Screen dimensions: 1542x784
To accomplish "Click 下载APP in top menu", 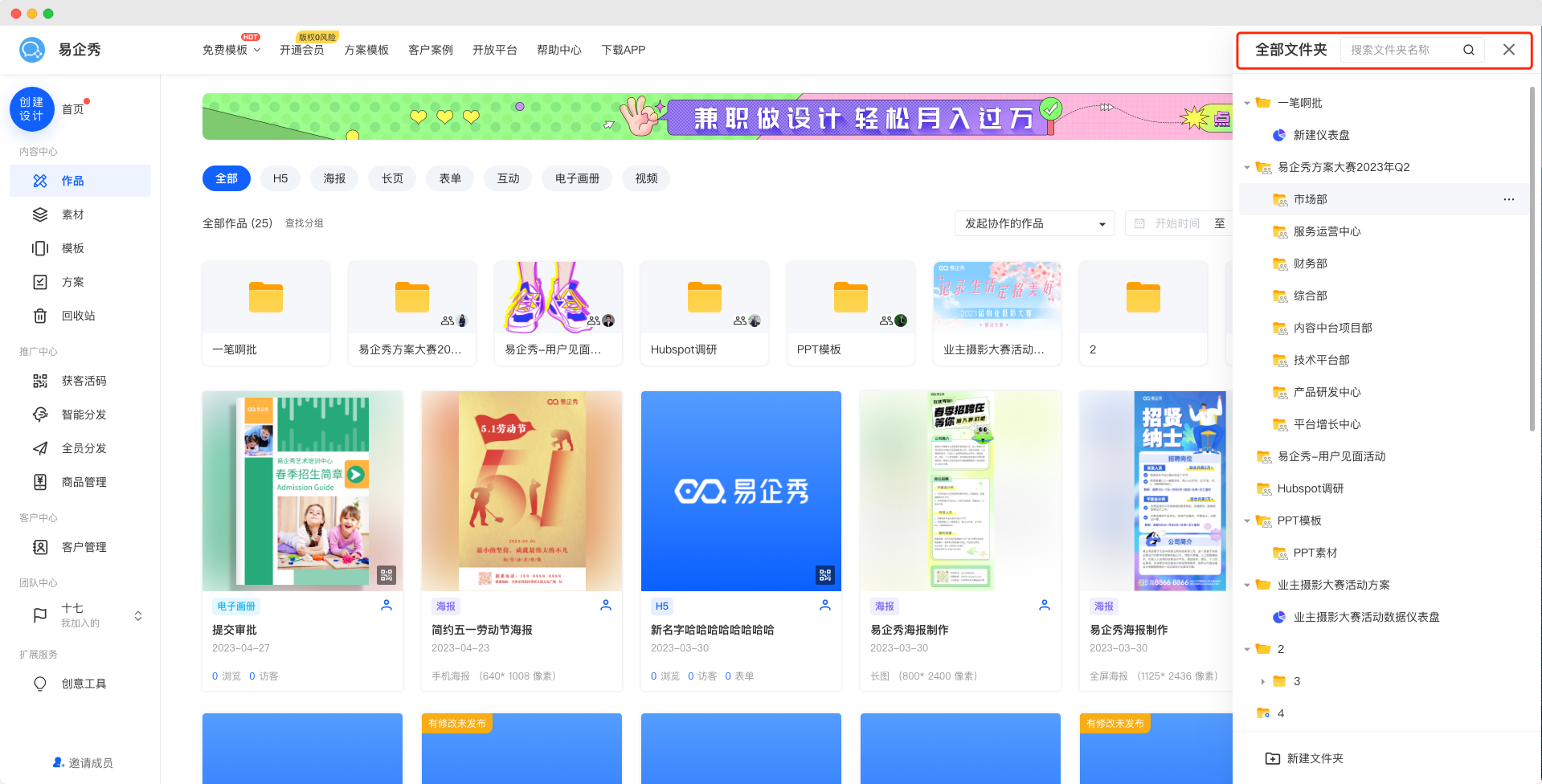I will click(624, 50).
